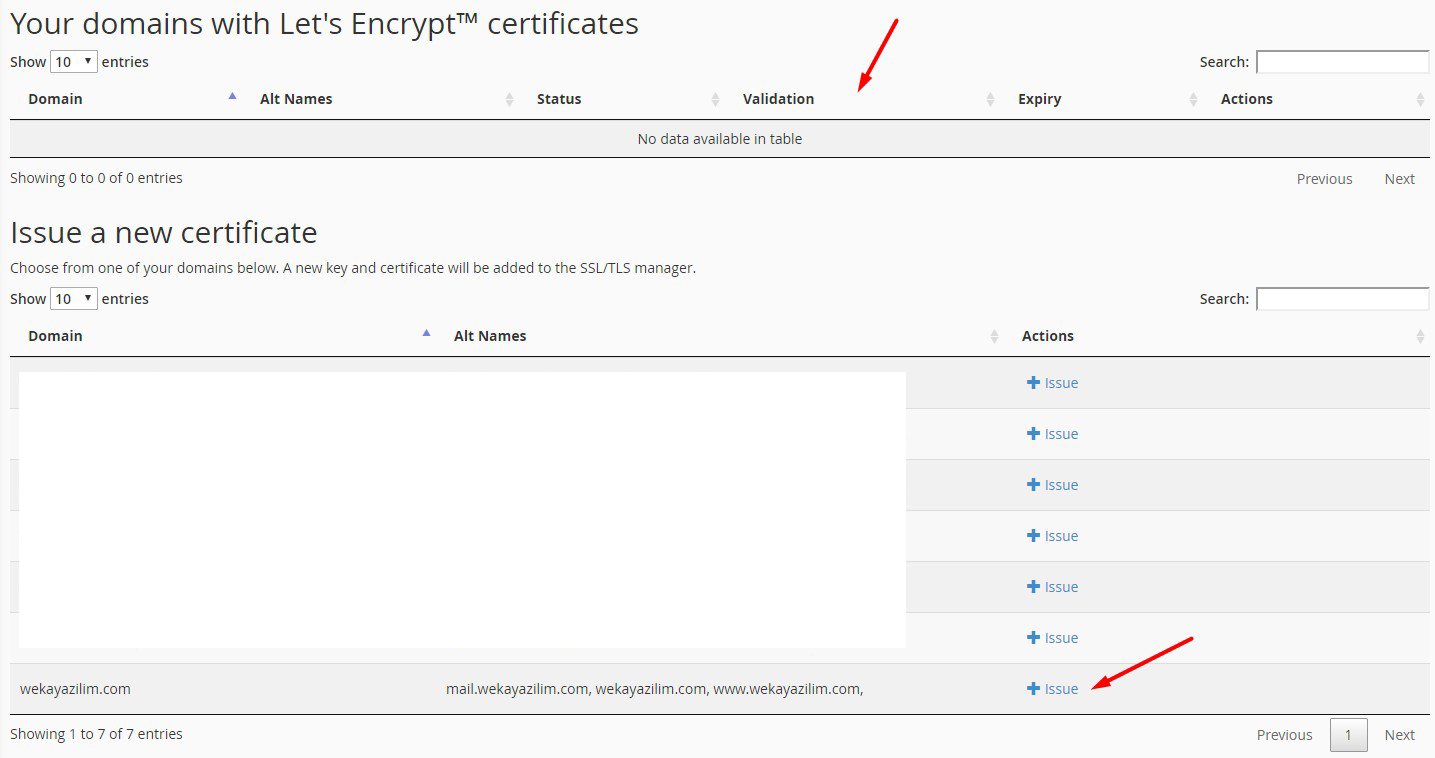The image size is (1435, 758).
Task: Click the Issue link for wekayazilim.com
Action: [1060, 688]
